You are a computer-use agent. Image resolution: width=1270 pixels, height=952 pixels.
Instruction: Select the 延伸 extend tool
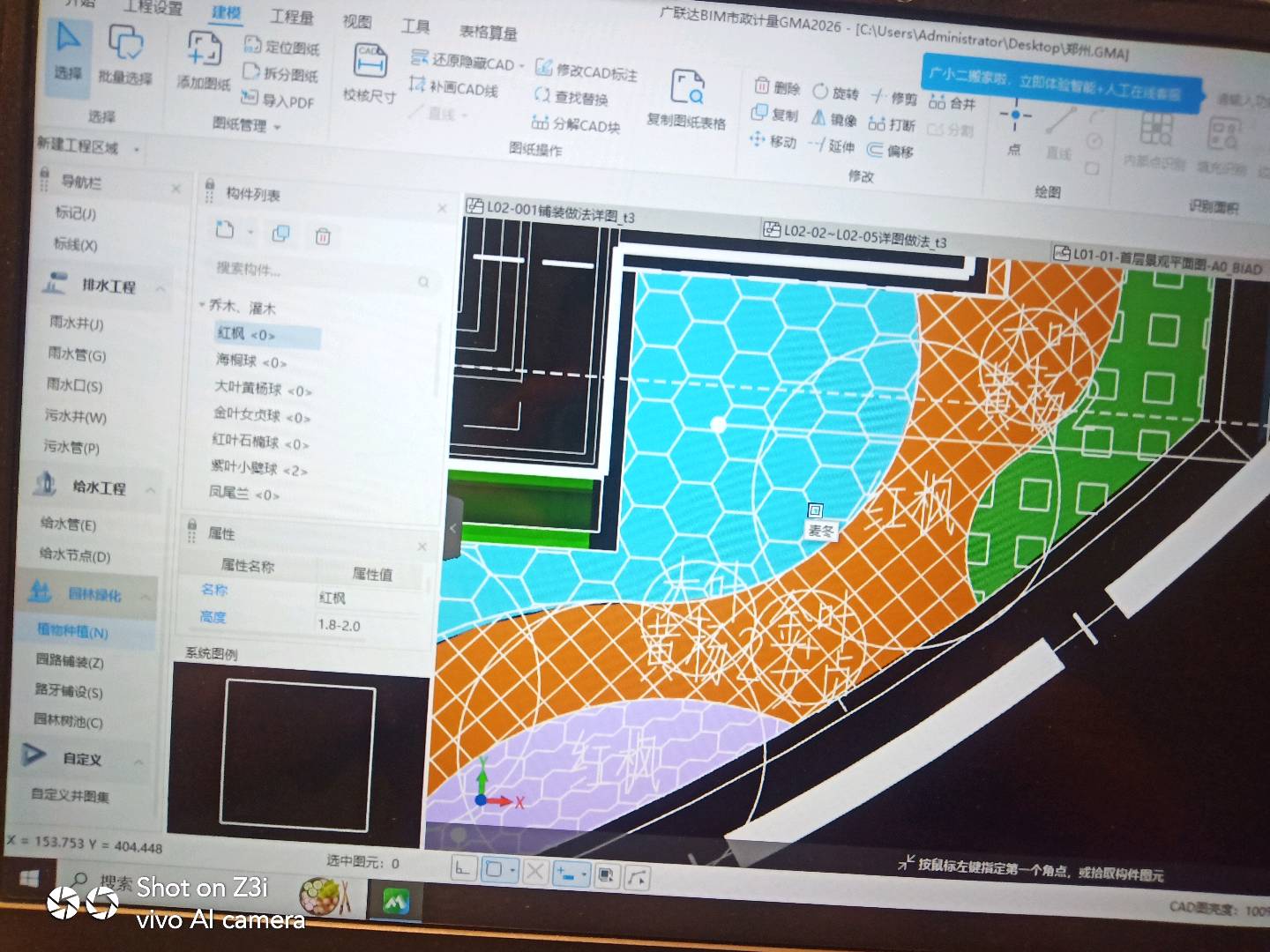[832, 145]
